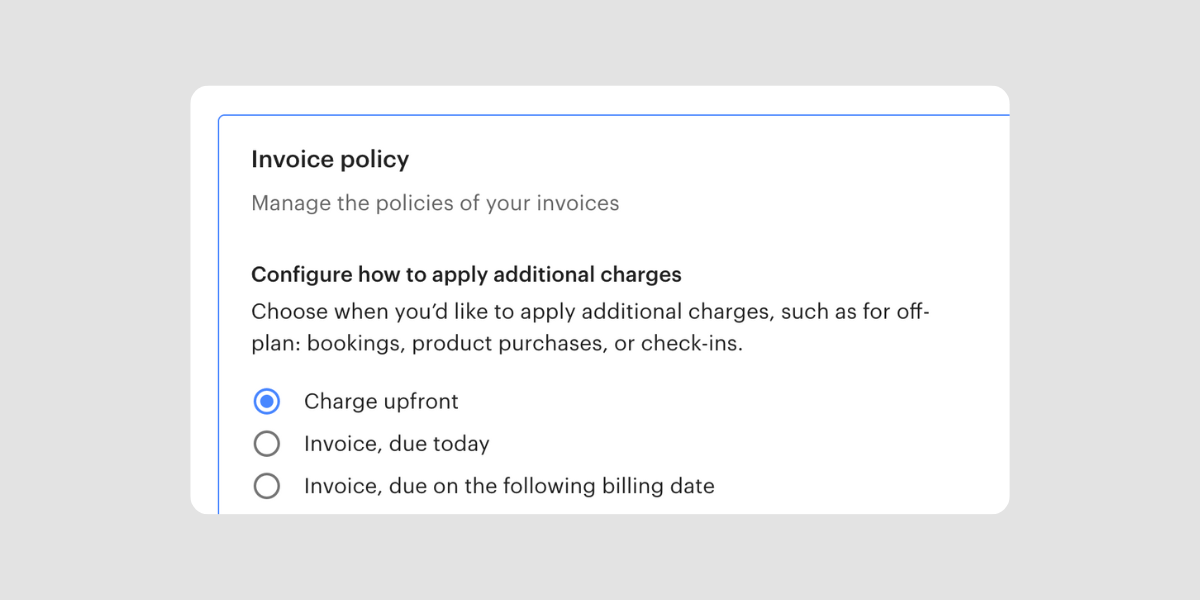Click the word "upfront" in first option

click(420, 401)
